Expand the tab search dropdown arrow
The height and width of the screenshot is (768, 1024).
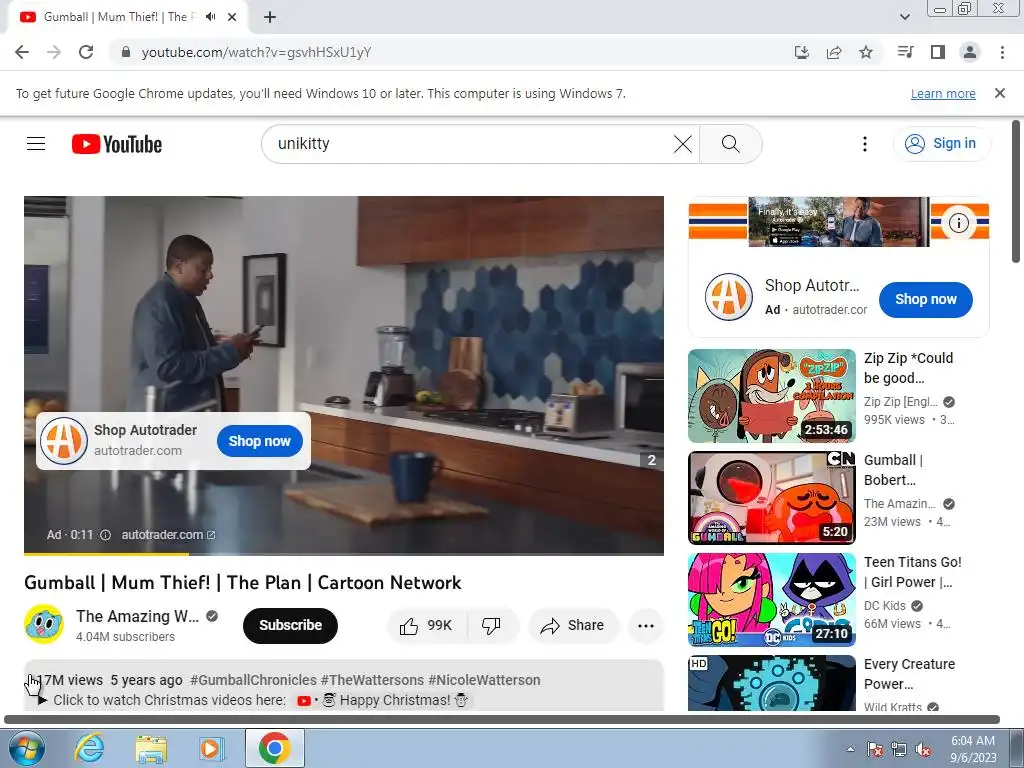[904, 17]
